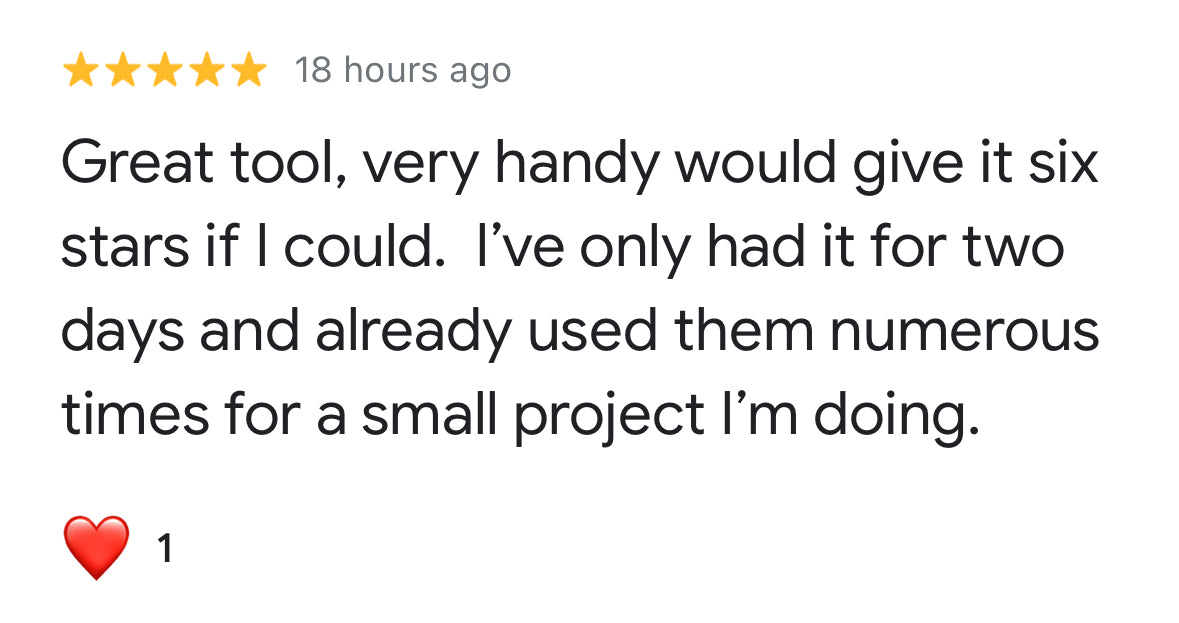Click the like count "1" beside heart
Viewport: 1179px width, 623px height.
pos(165,548)
